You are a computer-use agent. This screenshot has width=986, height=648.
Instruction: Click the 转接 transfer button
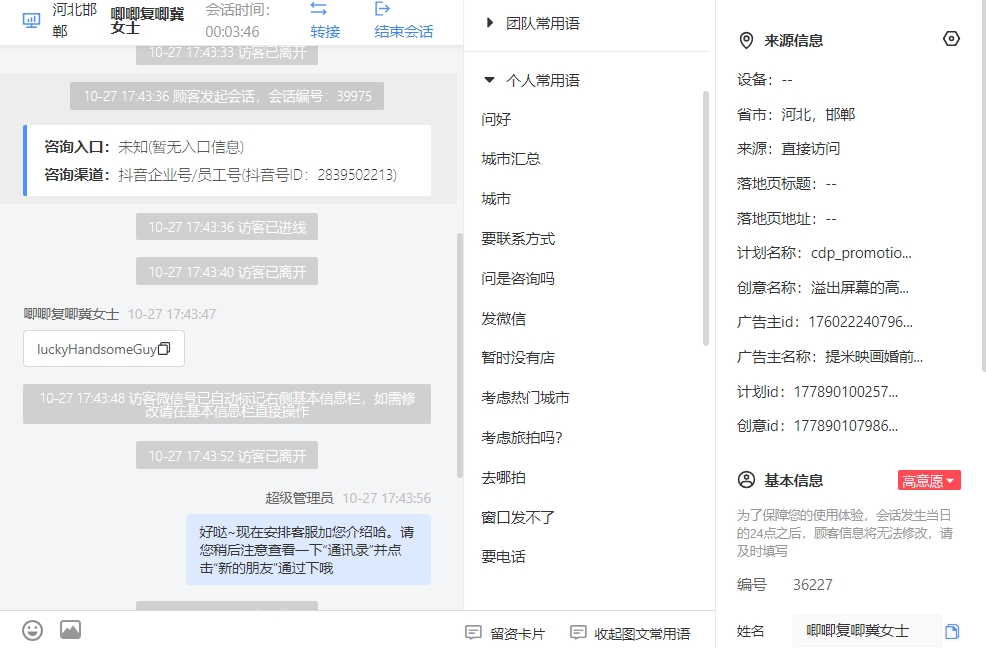(325, 31)
